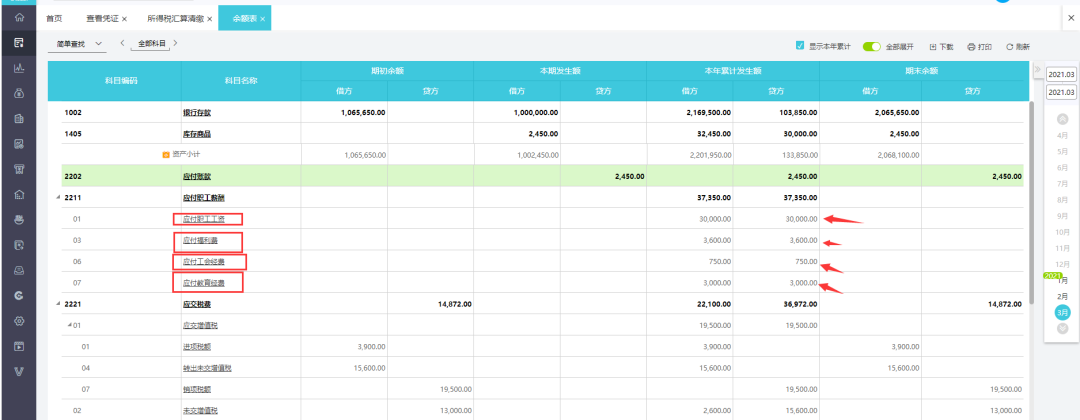The height and width of the screenshot is (420, 1080).
Task: Open the 简单查找 dropdown
Action: [x=76, y=43]
